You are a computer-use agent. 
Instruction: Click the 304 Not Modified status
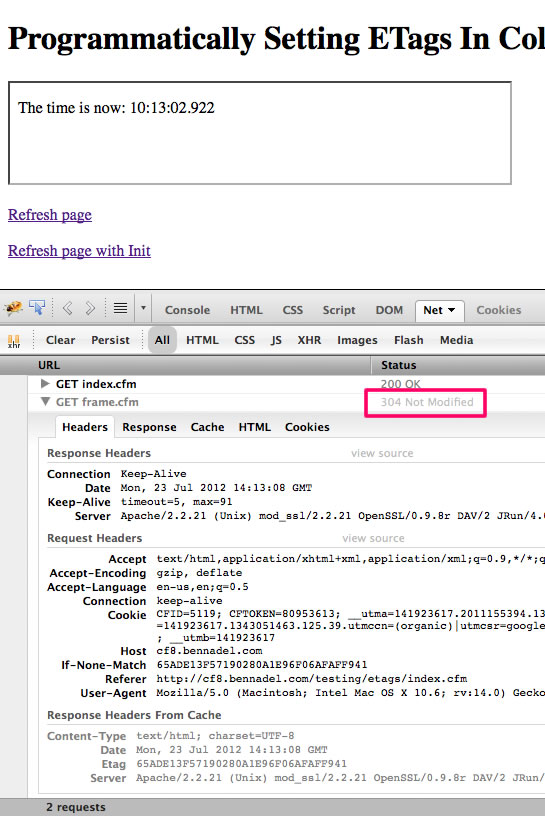[427, 402]
